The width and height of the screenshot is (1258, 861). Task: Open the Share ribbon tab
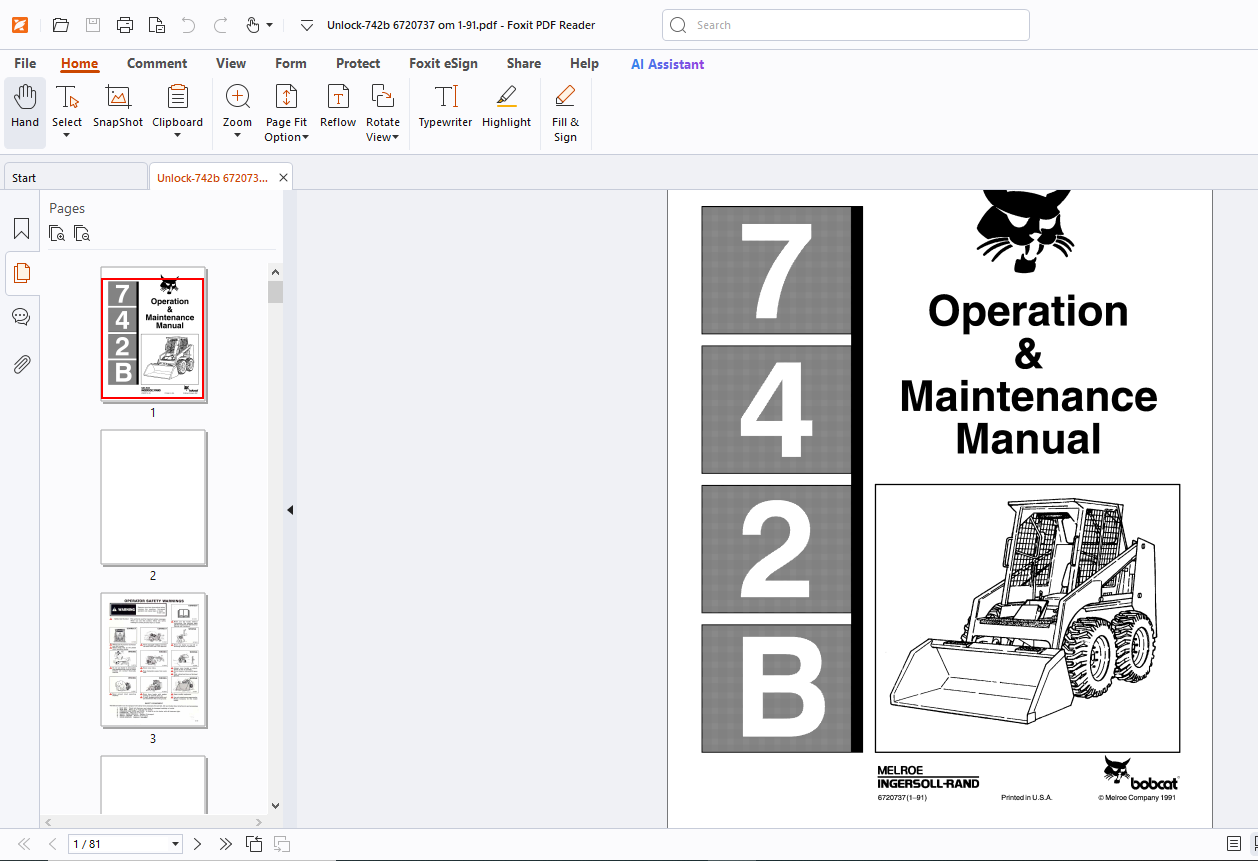pos(524,63)
